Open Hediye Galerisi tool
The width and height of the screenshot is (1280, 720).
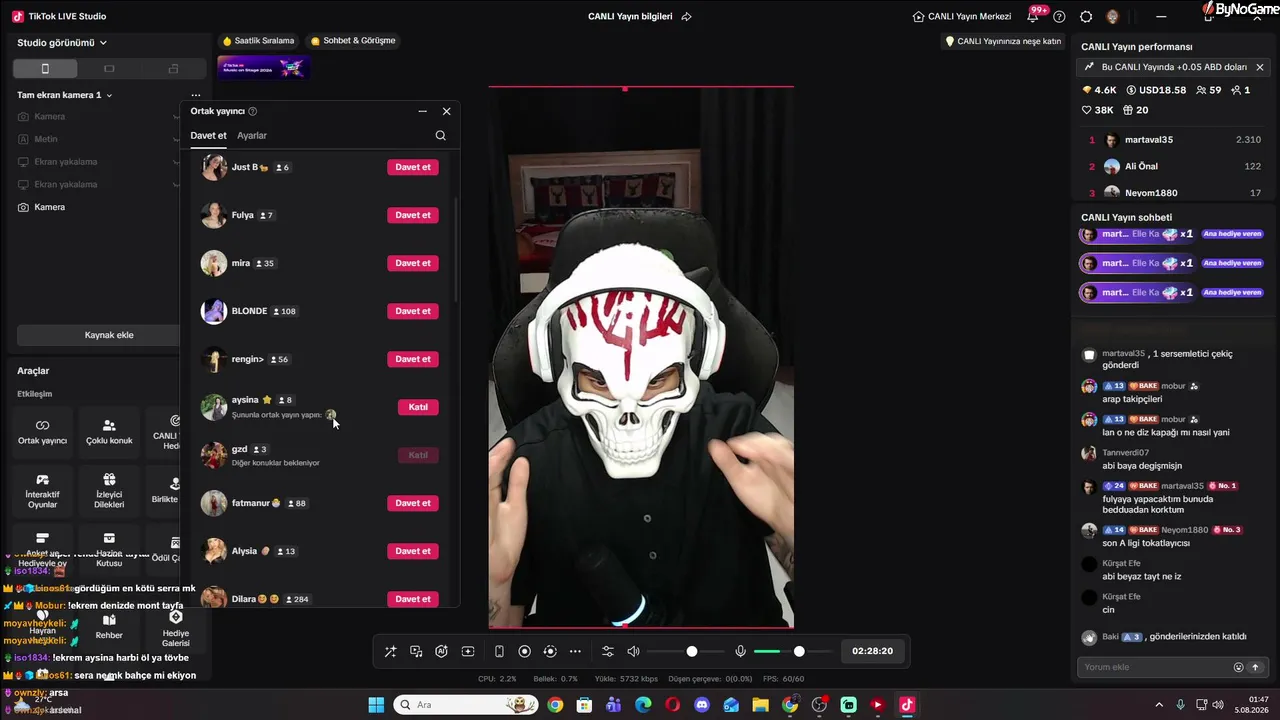175,627
